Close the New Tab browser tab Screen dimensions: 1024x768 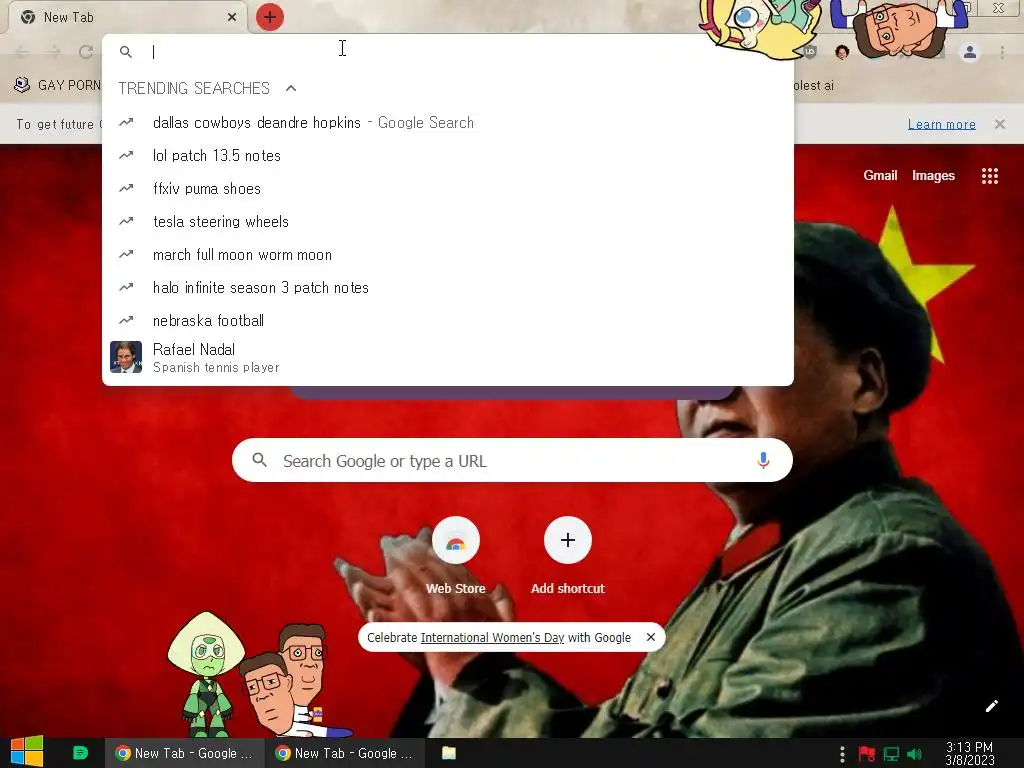click(x=232, y=17)
